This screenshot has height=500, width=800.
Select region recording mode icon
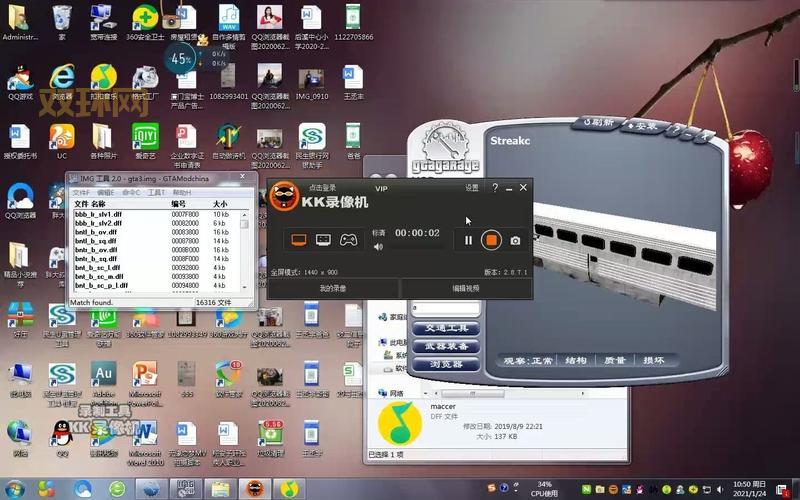point(323,240)
